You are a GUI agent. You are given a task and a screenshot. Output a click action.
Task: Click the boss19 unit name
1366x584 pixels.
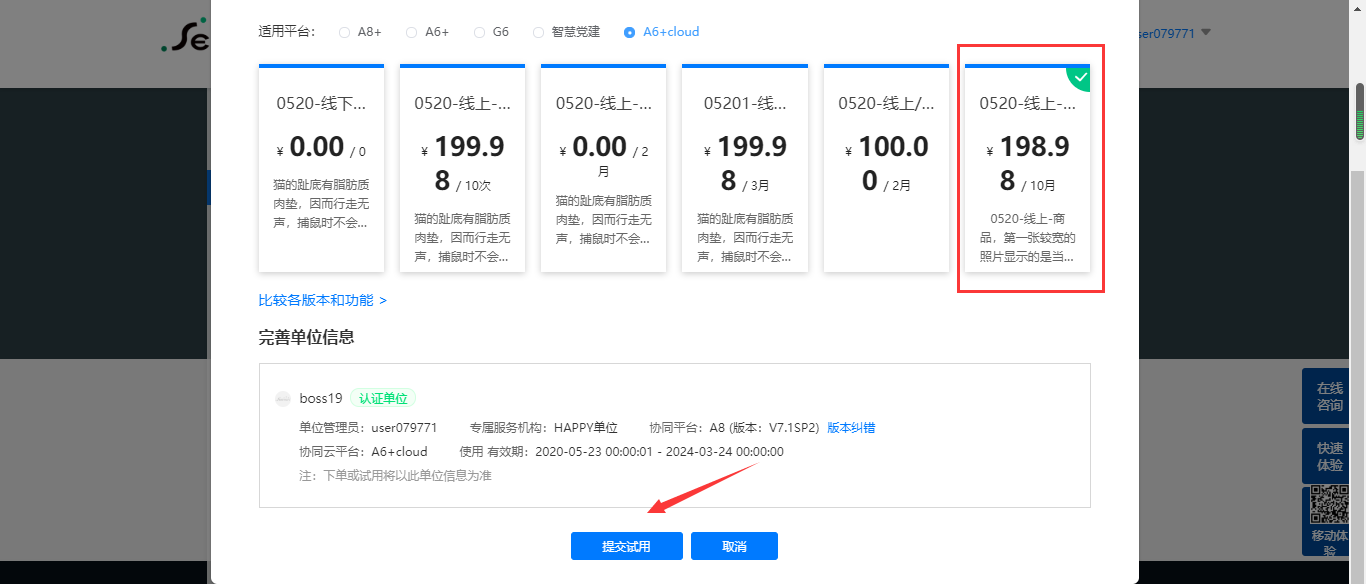tap(321, 398)
